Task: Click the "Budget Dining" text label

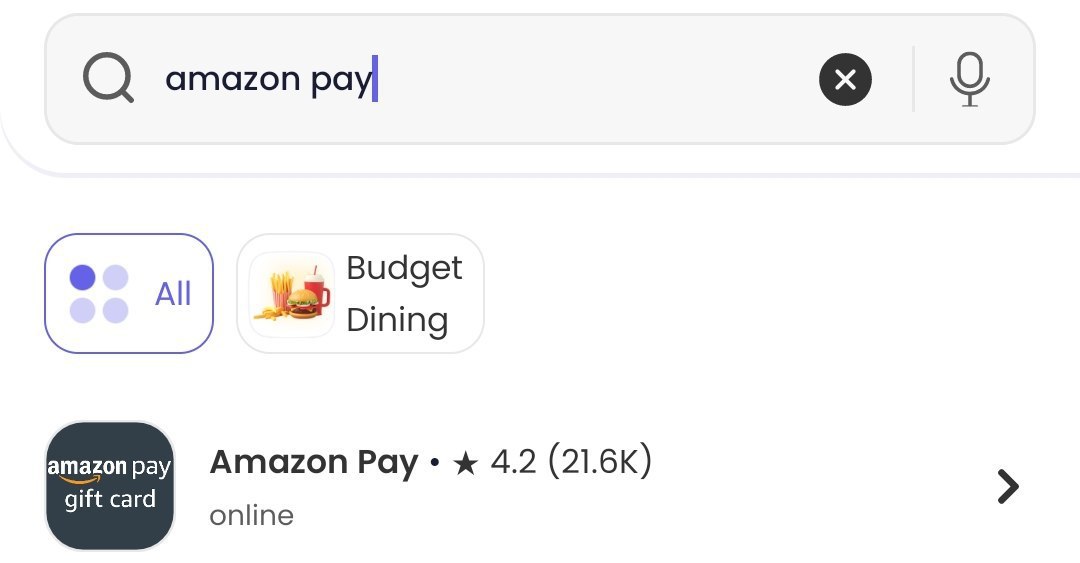Action: tap(404, 294)
